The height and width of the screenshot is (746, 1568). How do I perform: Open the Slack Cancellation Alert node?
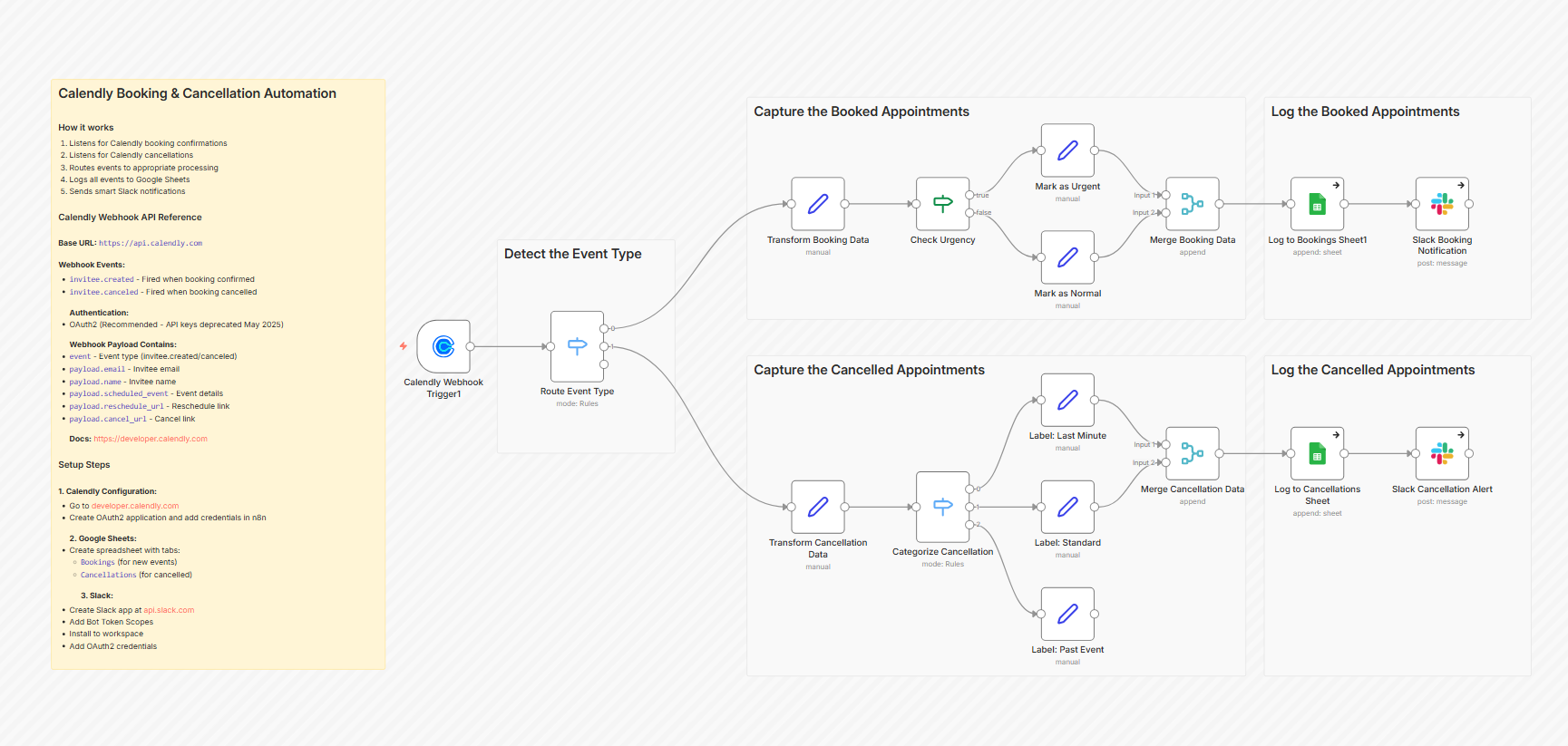coord(1442,453)
